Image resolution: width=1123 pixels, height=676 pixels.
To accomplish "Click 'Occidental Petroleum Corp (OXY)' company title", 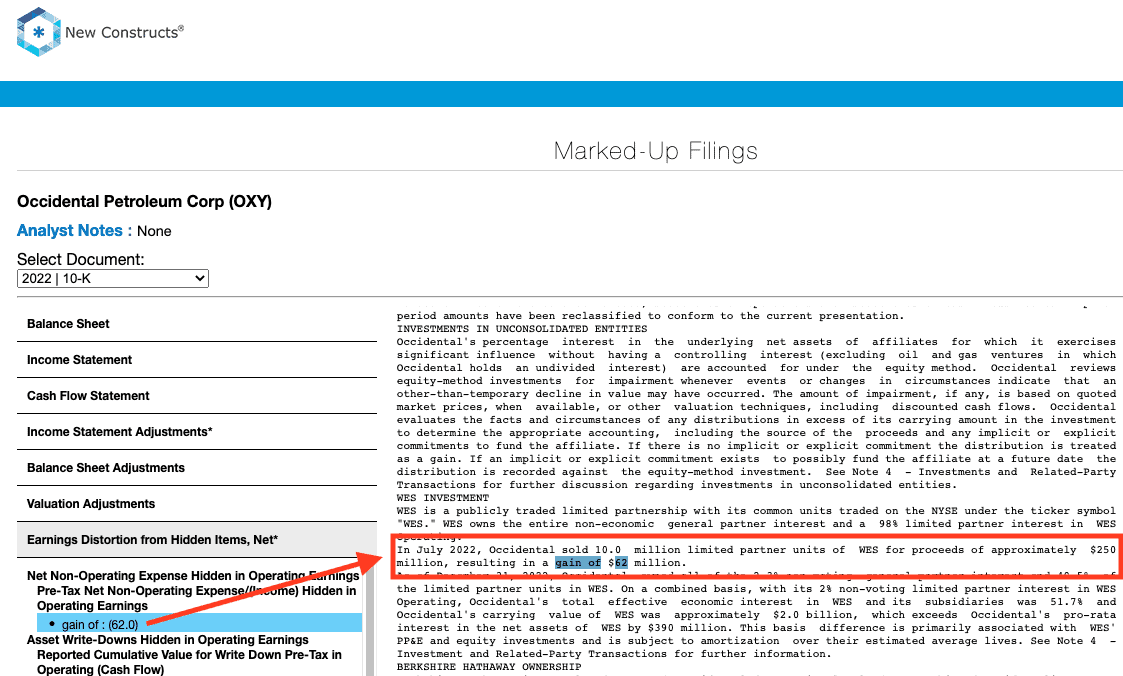I will pyautogui.click(x=145, y=201).
